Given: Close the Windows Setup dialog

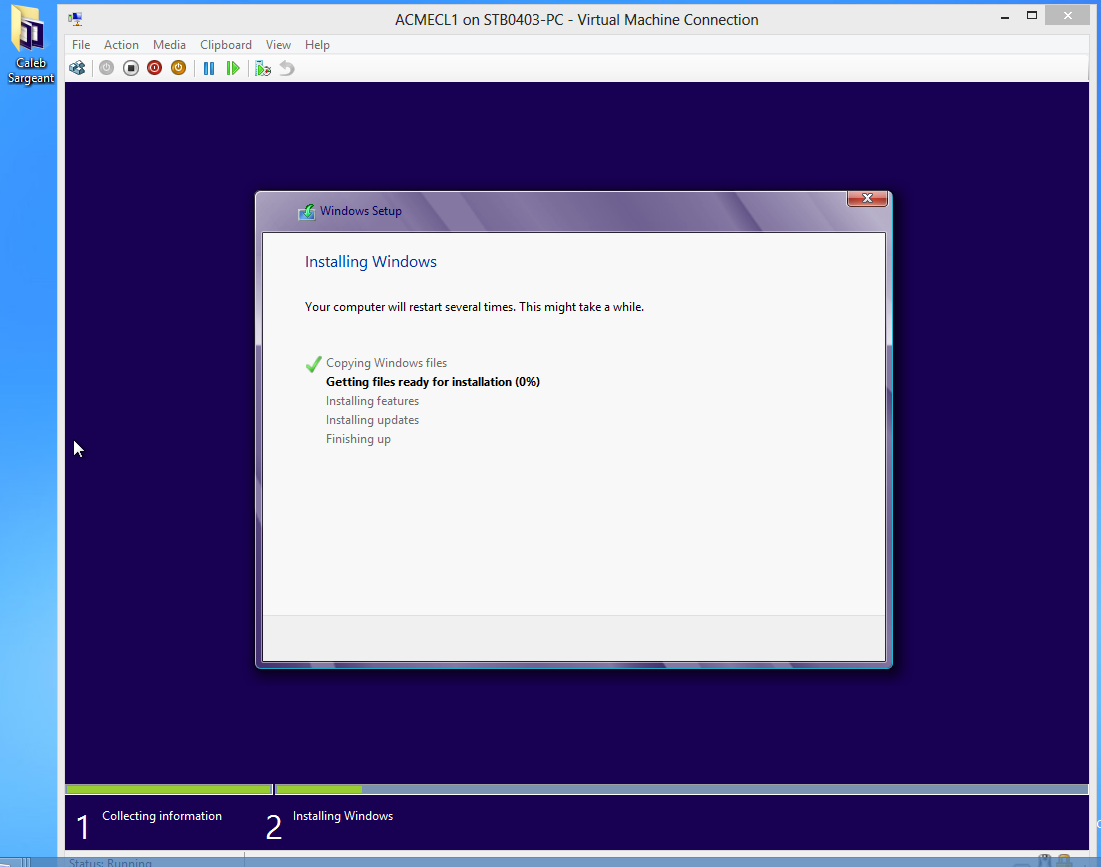Looking at the screenshot, I should [x=867, y=199].
